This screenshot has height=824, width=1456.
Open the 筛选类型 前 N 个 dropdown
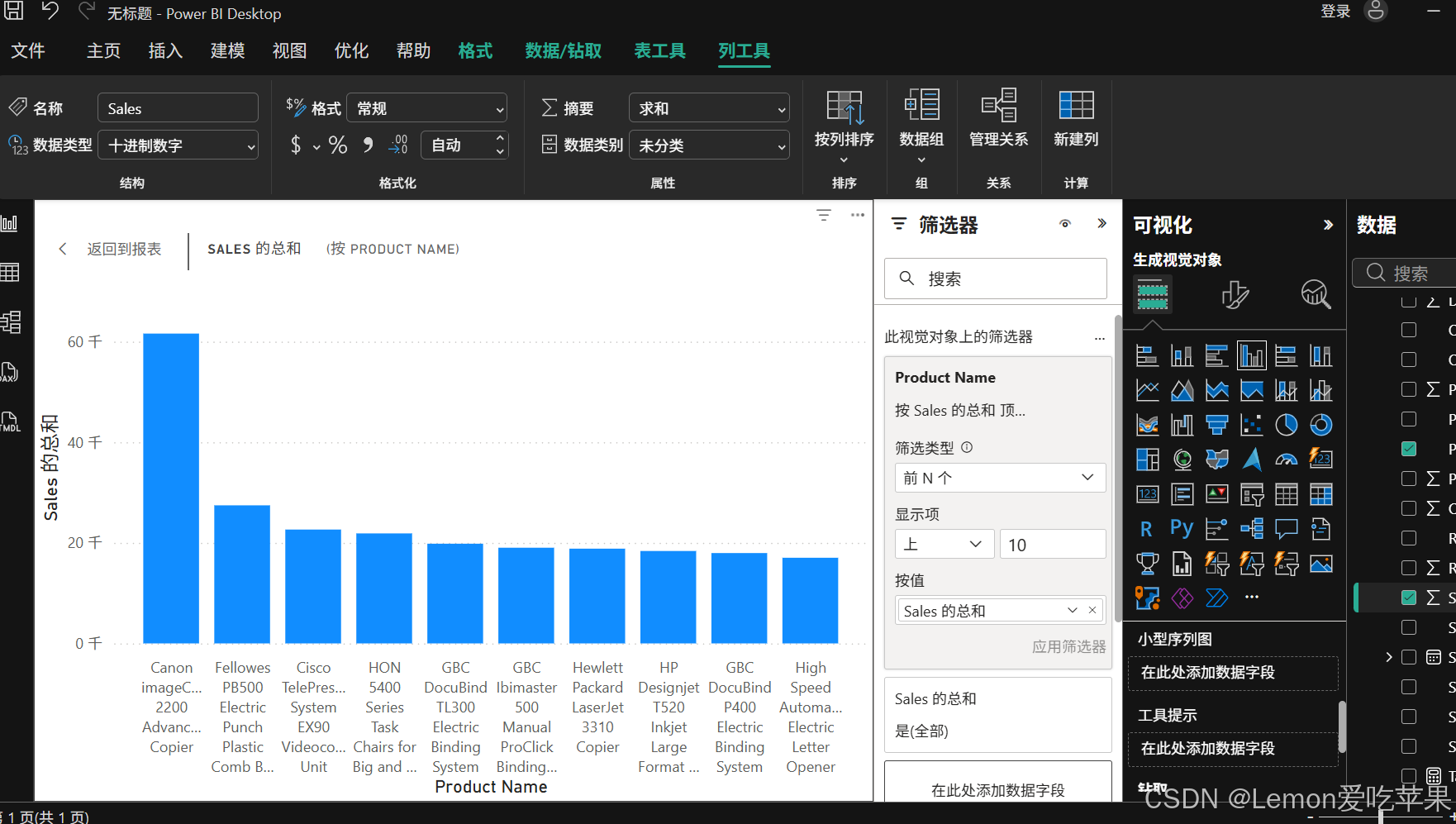click(x=1000, y=478)
